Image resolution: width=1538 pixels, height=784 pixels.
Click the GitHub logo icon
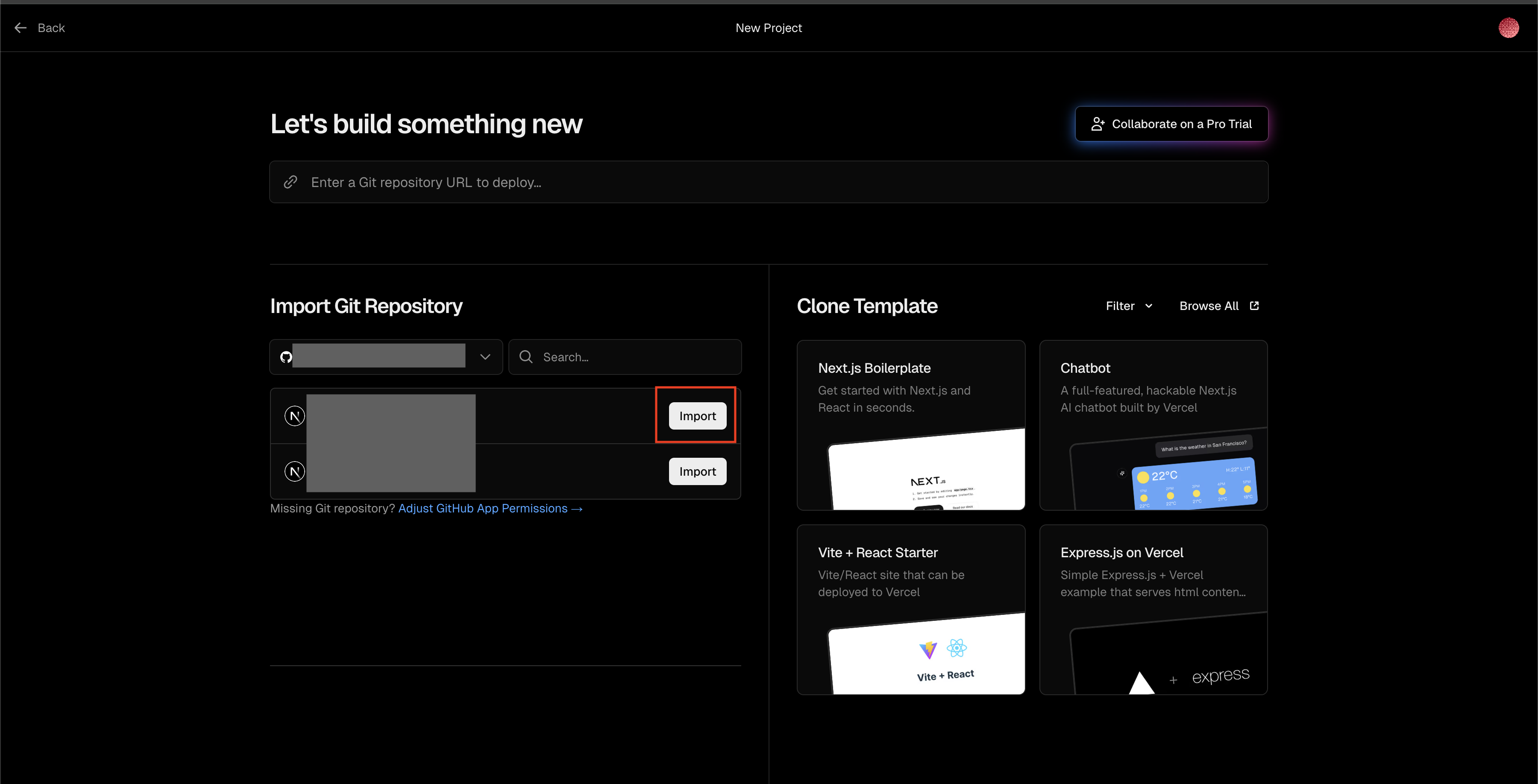click(x=286, y=357)
